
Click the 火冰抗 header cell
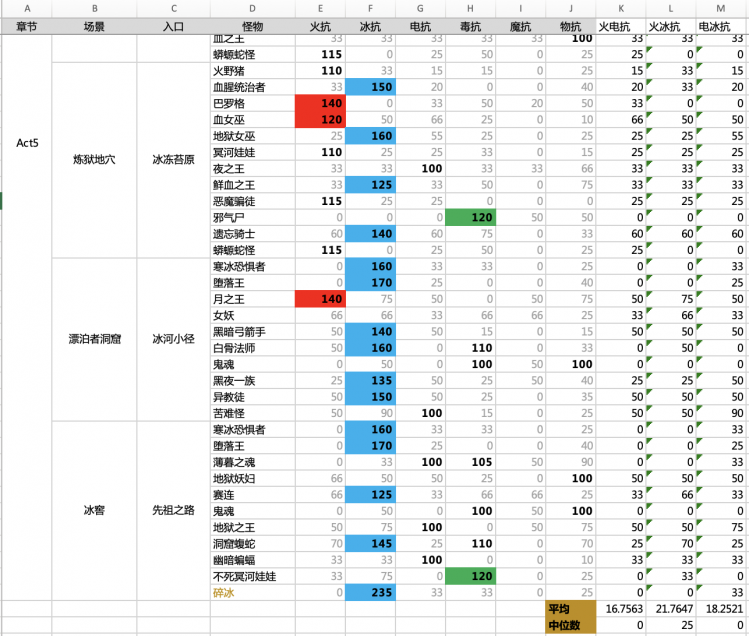point(671,27)
